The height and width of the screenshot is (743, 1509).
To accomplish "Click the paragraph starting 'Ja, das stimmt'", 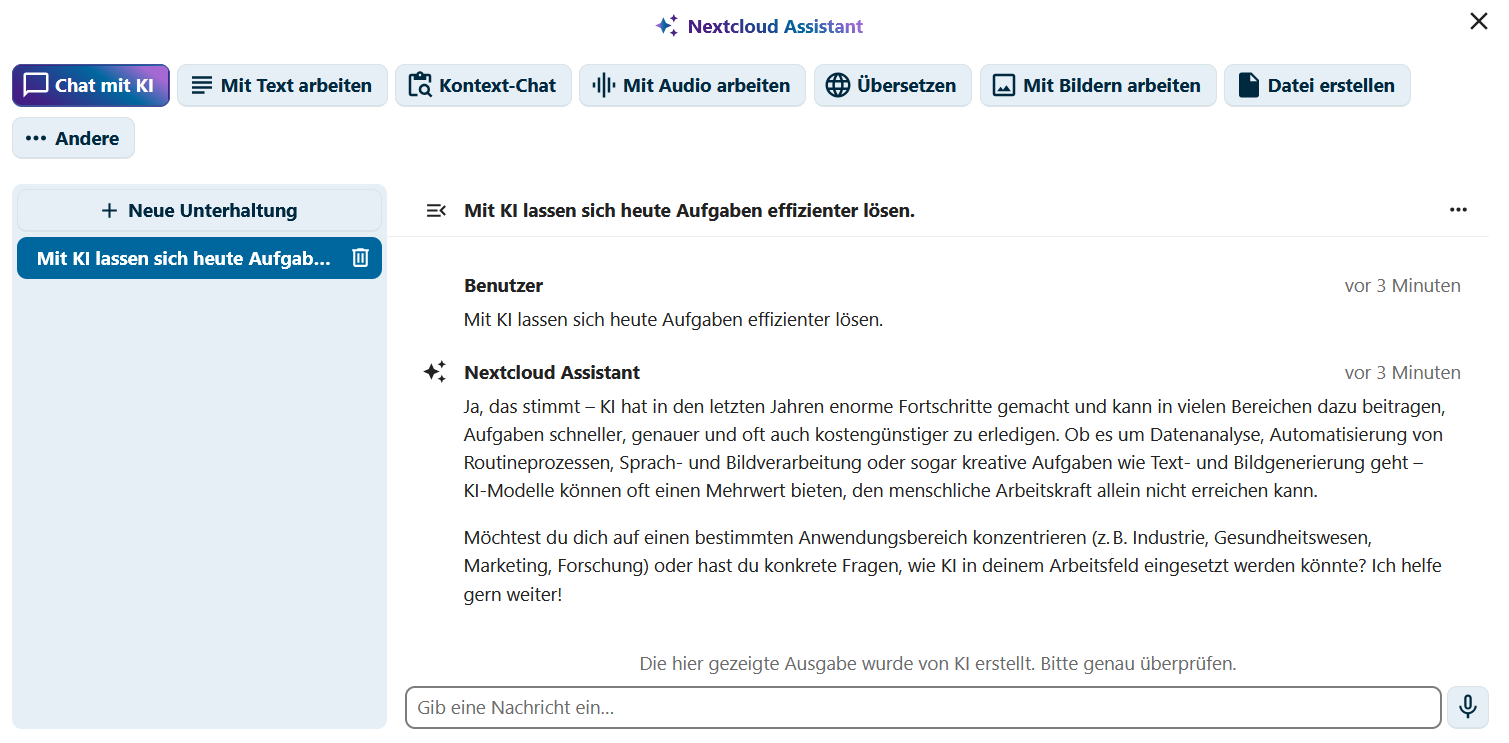I will coord(955,449).
